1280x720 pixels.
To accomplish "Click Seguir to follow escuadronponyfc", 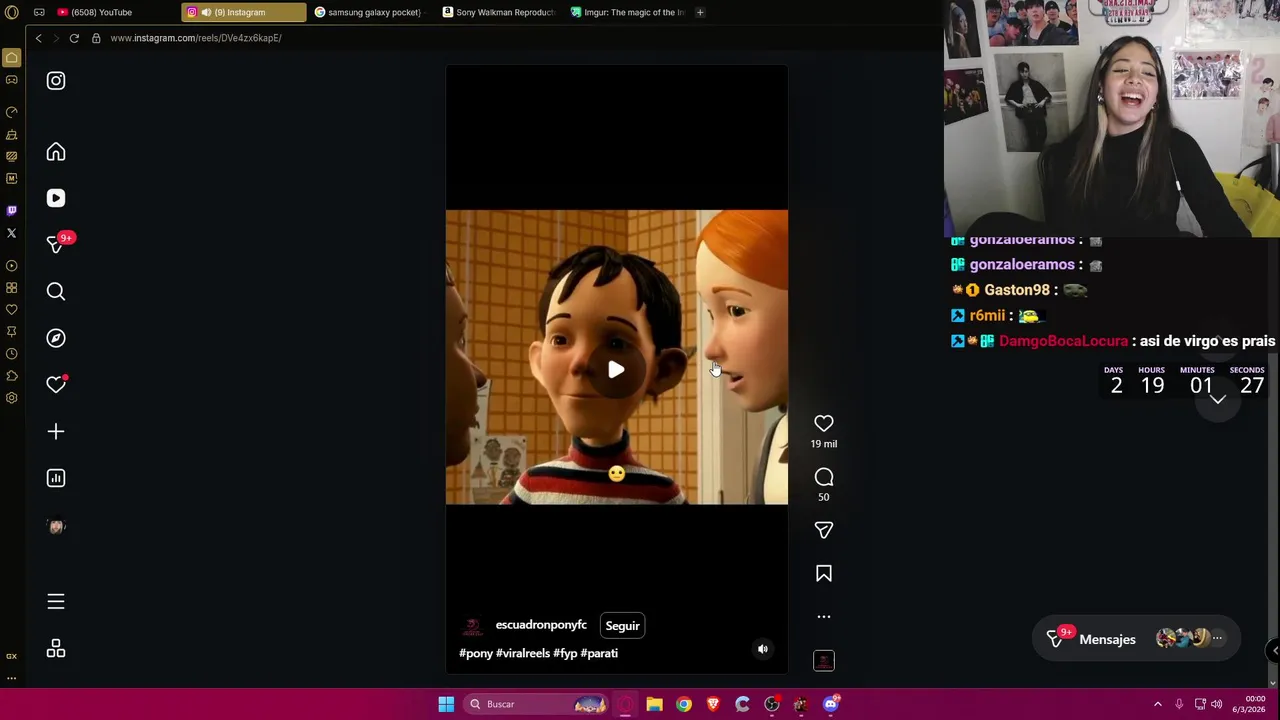I will point(622,626).
